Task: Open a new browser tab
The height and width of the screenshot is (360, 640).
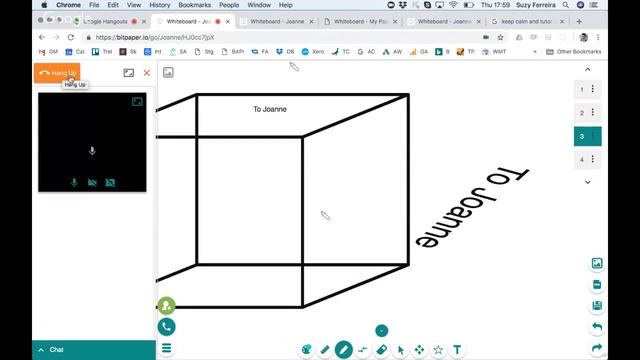Action: click(x=579, y=22)
